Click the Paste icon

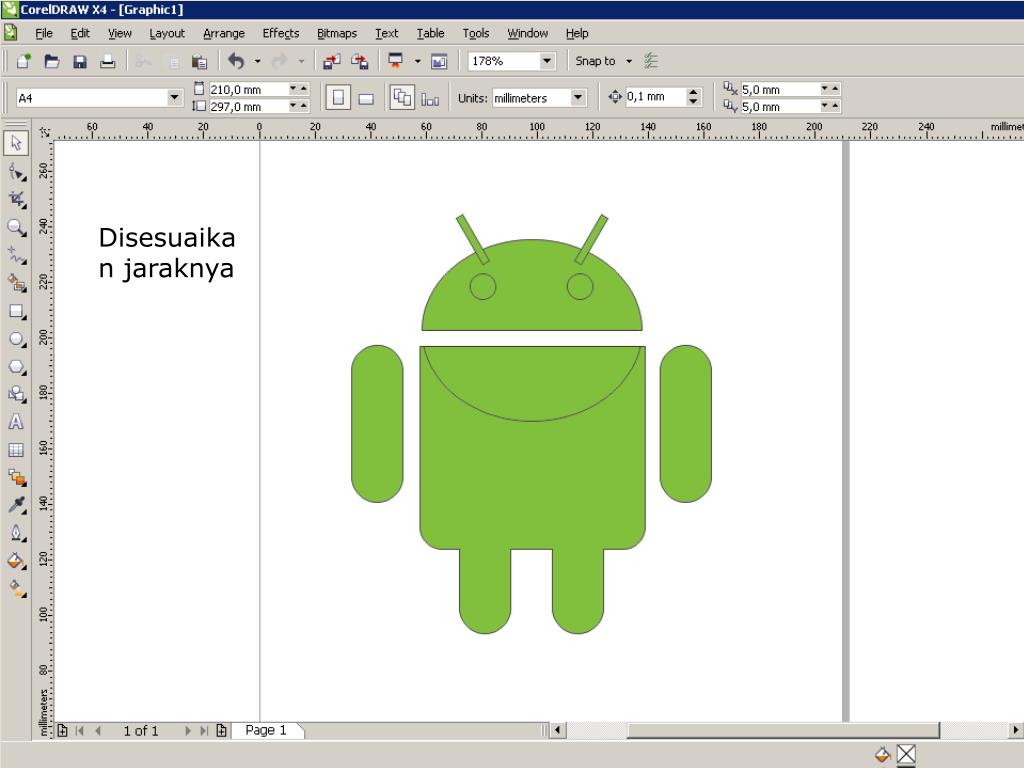click(x=199, y=61)
